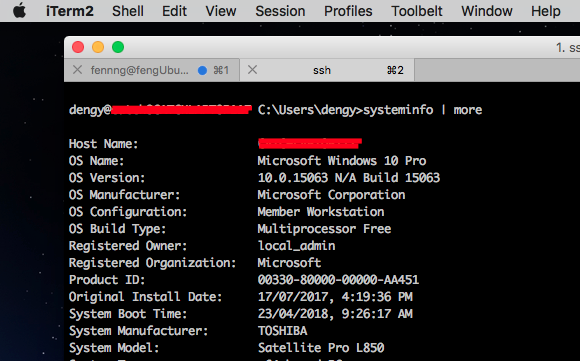580x361 pixels.
Task: Open the Window menu
Action: pos(486,11)
